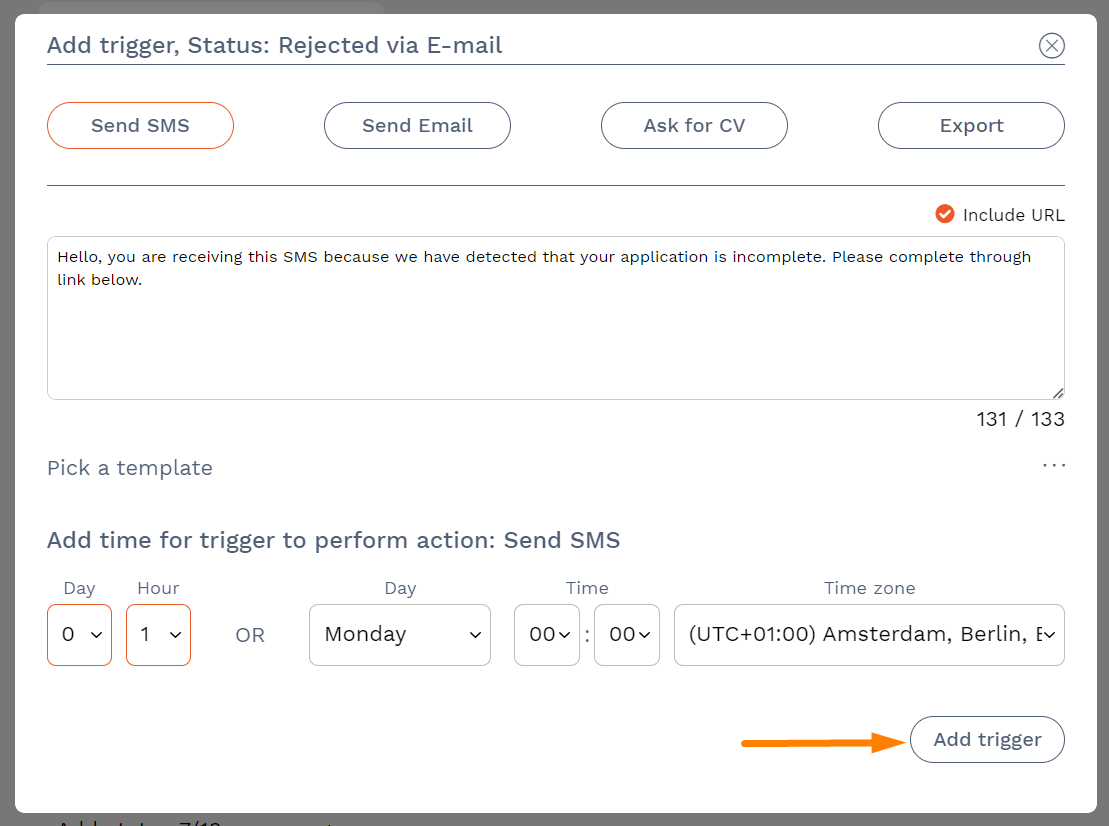The image size is (1109, 826).
Task: Select the Export action option
Action: (971, 126)
